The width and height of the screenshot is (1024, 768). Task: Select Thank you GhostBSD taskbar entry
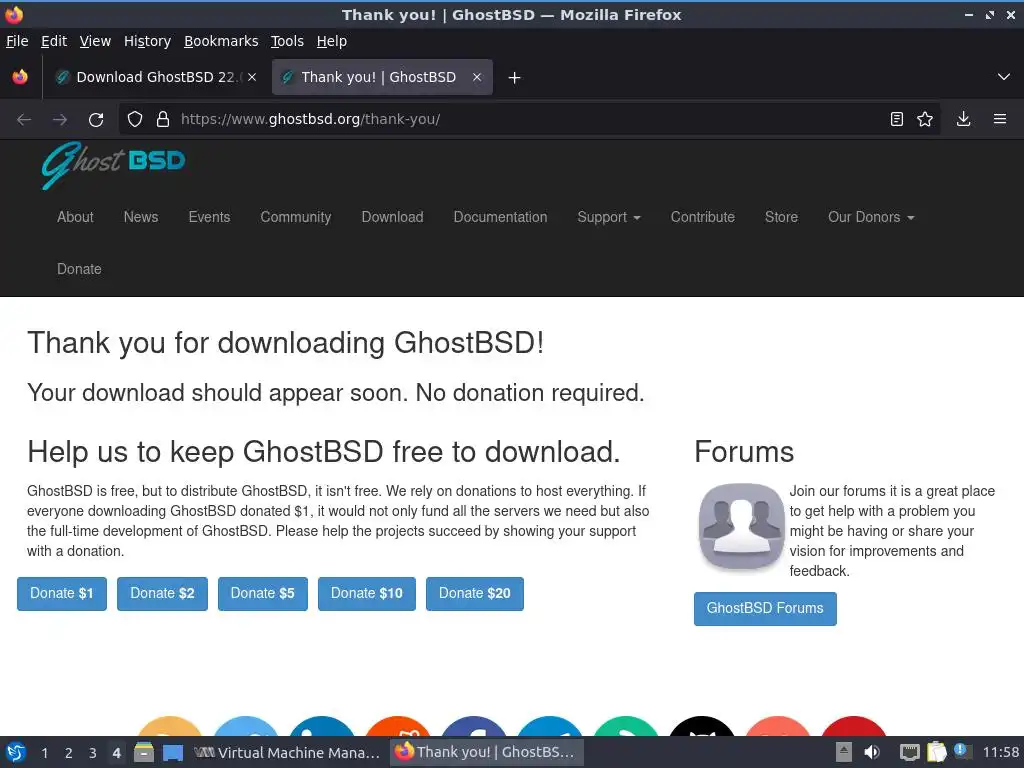(487, 752)
